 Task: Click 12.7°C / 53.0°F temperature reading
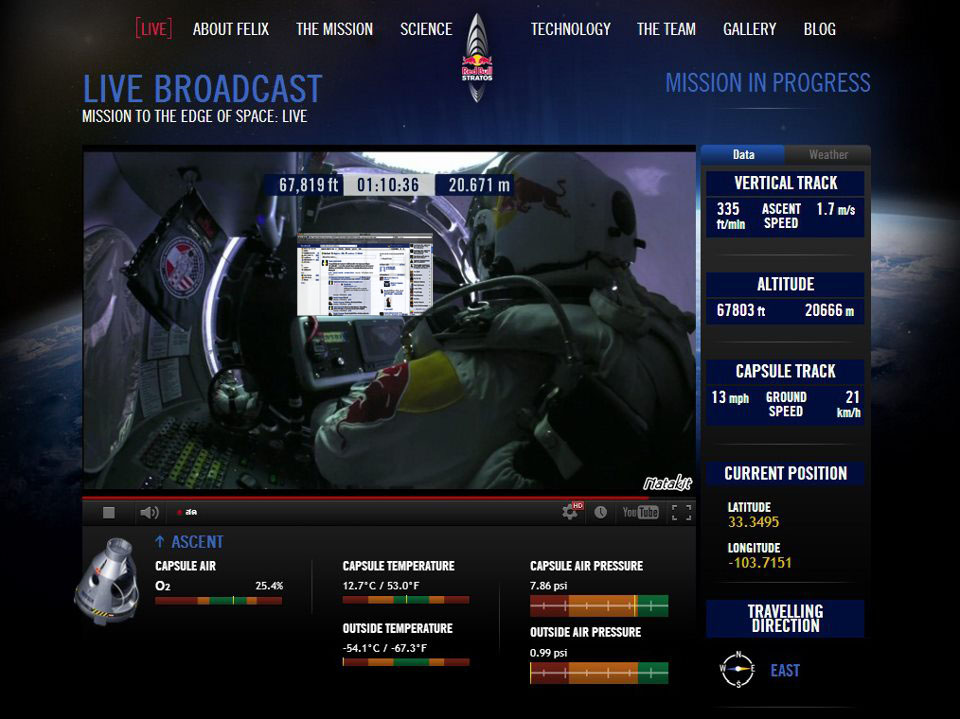tap(381, 585)
